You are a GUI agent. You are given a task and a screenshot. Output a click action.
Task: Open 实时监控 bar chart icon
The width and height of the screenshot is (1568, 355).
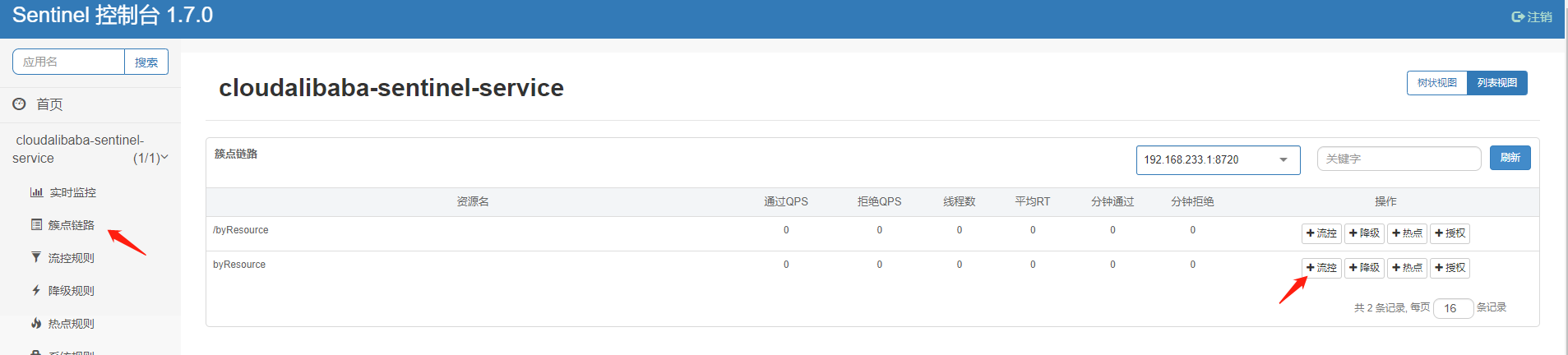click(36, 192)
